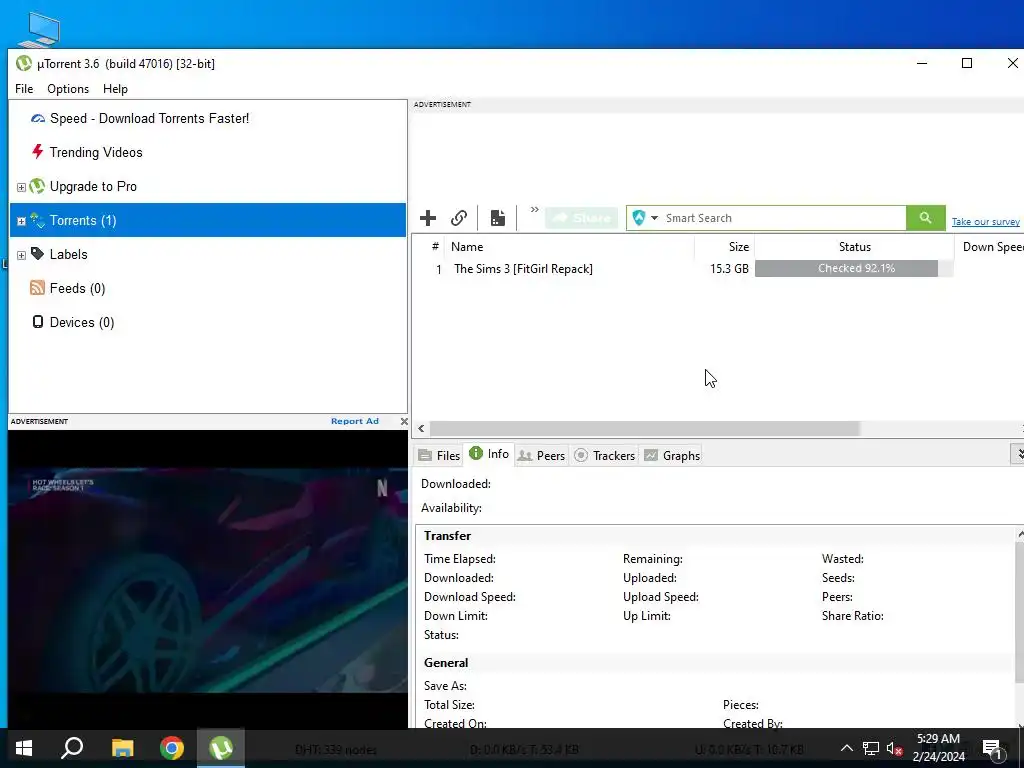1024x768 pixels.
Task: Click the Report Ad link
Action: [x=355, y=421]
